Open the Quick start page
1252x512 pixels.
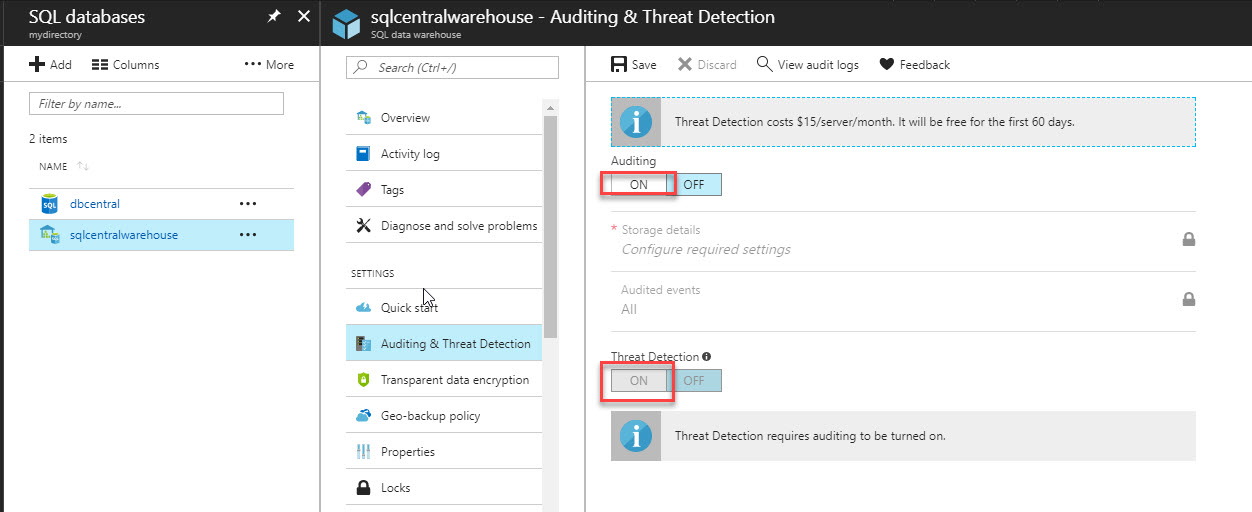click(x=444, y=308)
